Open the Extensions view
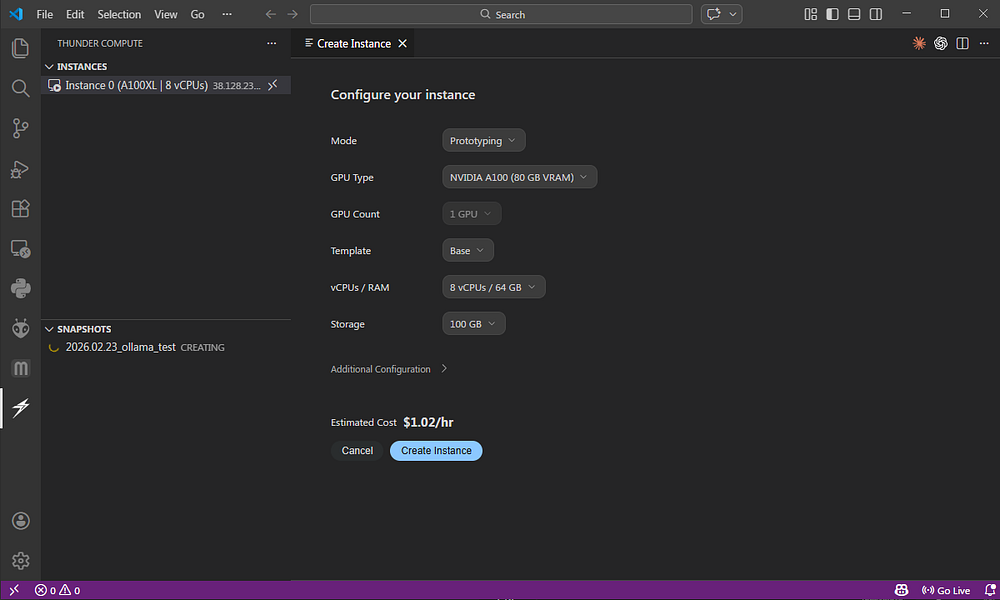The image size is (1000, 600). tap(20, 209)
